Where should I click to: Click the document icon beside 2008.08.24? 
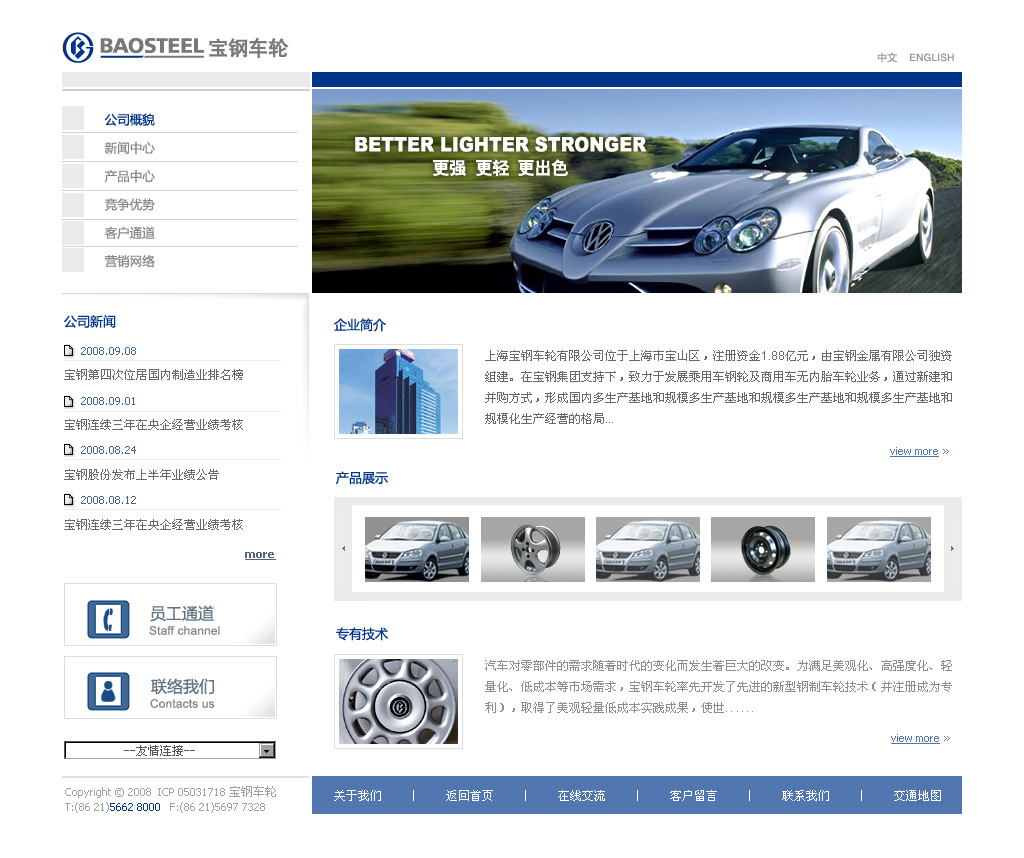(69, 449)
